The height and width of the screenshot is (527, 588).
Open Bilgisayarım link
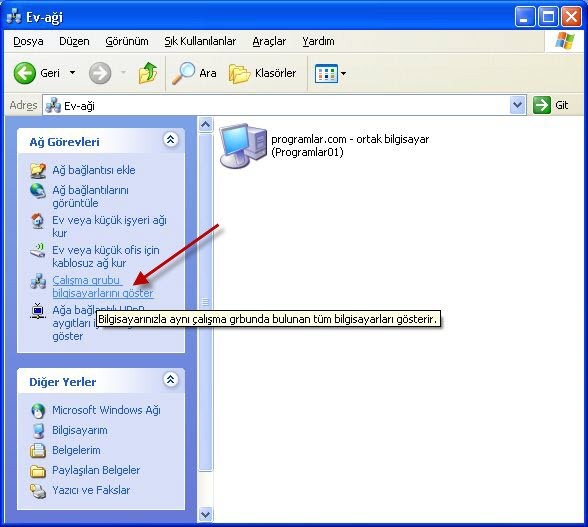(x=80, y=430)
